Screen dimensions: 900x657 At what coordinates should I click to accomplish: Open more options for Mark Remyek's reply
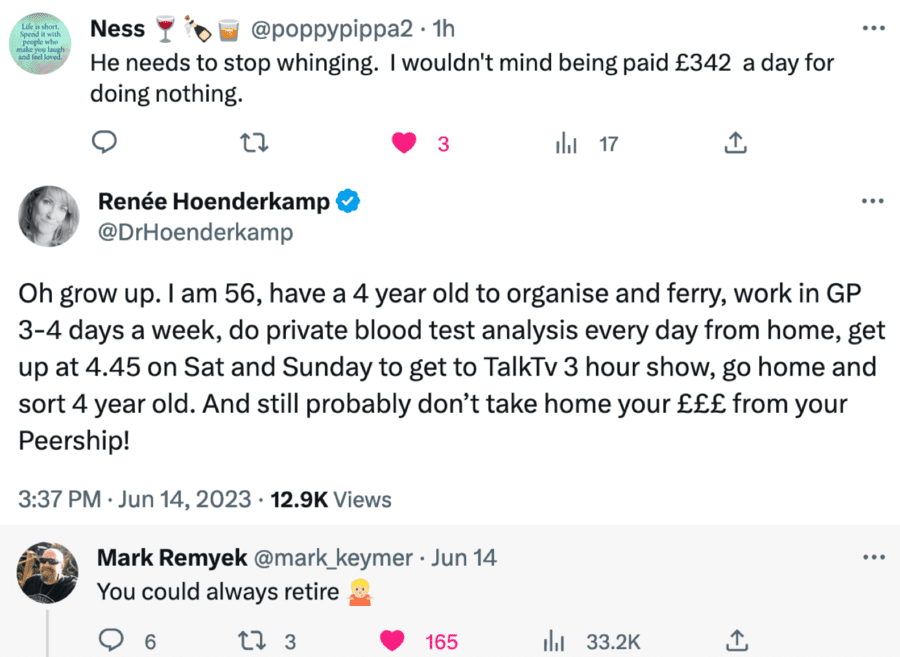coord(873,557)
